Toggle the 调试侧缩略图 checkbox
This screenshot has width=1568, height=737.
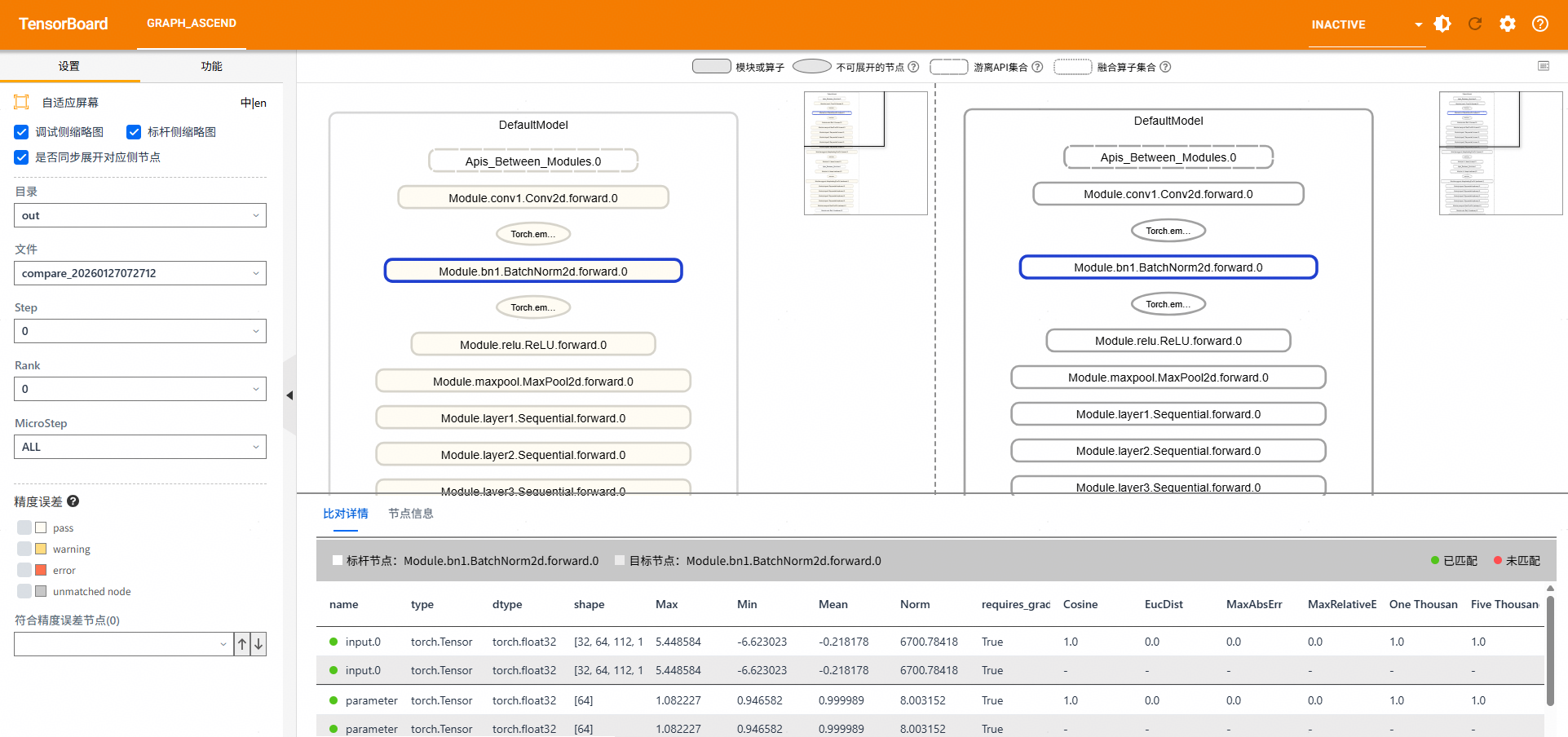pos(22,132)
